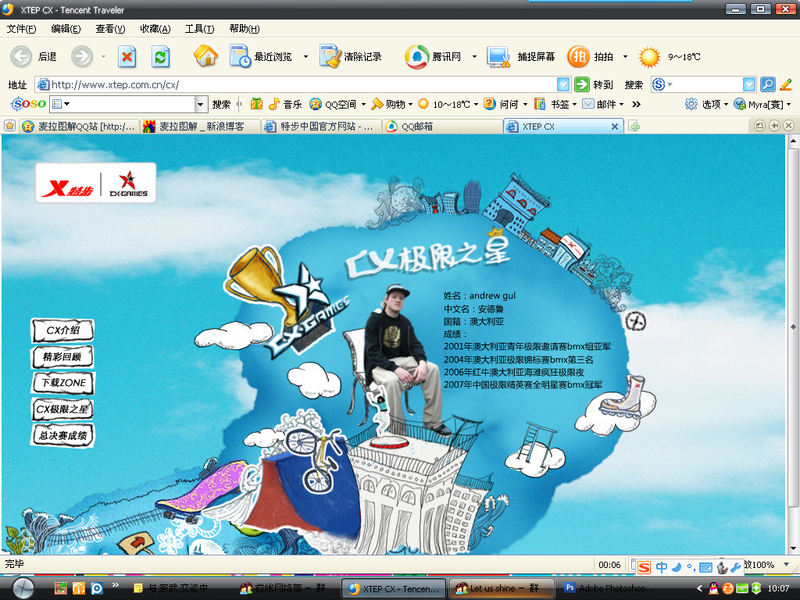Open the Adobe Photoshop taskbar item
Viewport: 800px width, 600px height.
pos(608,588)
